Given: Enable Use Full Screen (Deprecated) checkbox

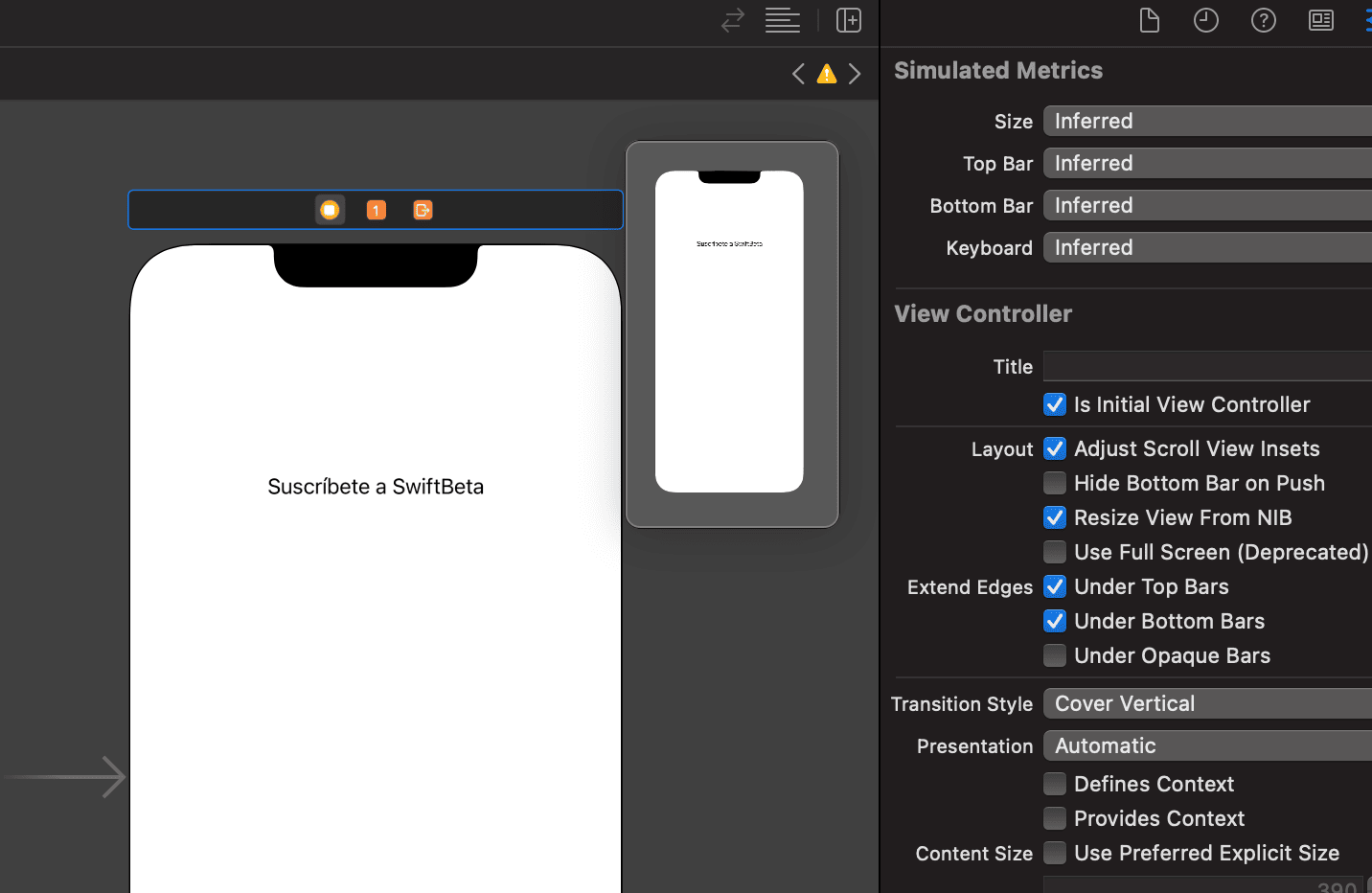Looking at the screenshot, I should click(x=1055, y=552).
